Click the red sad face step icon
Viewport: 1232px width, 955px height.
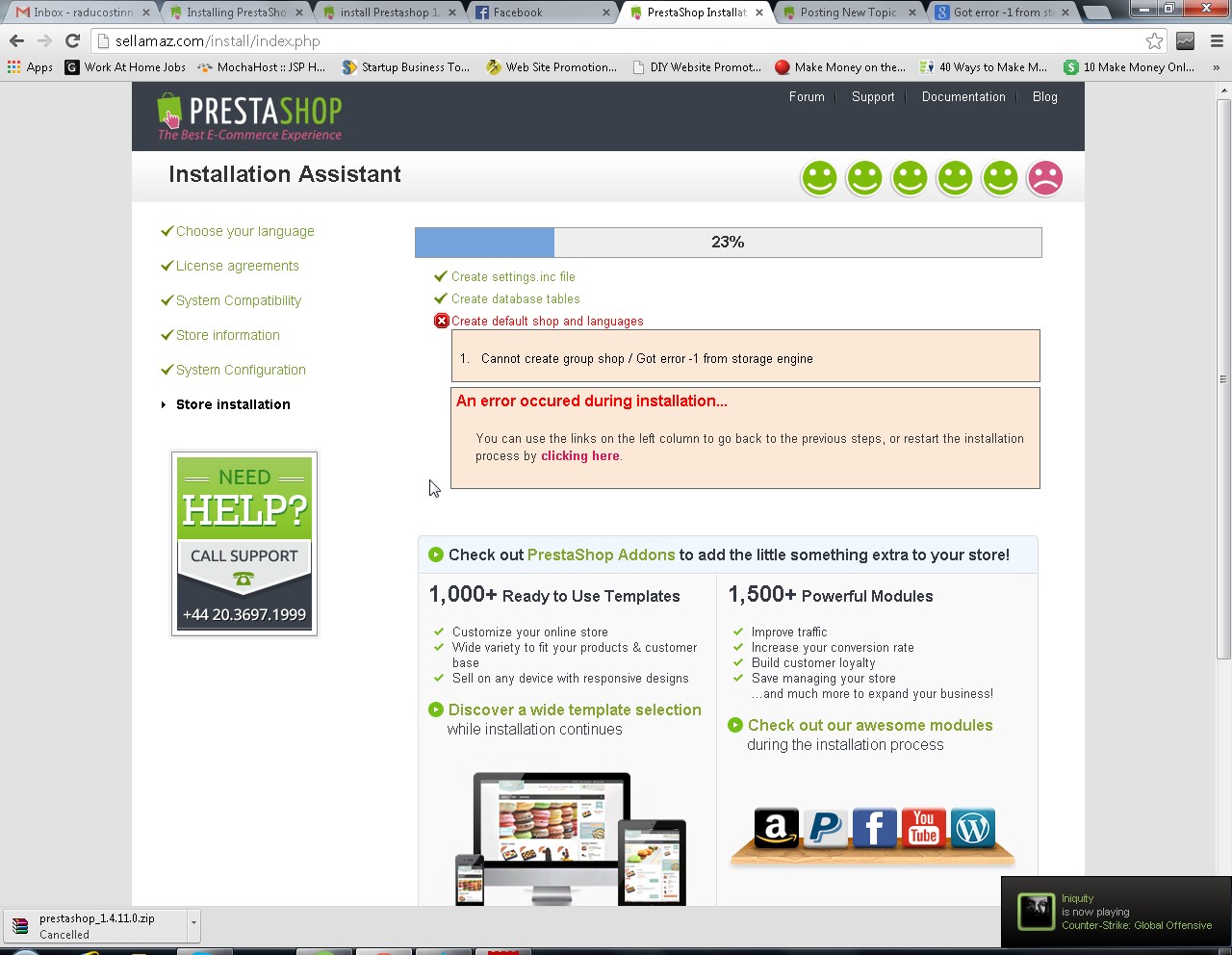tap(1045, 178)
